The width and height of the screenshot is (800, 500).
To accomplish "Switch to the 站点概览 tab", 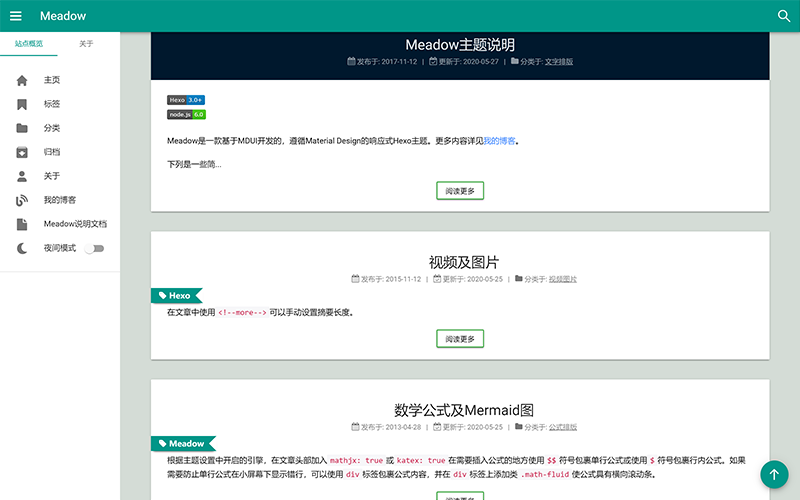I will (x=29, y=44).
